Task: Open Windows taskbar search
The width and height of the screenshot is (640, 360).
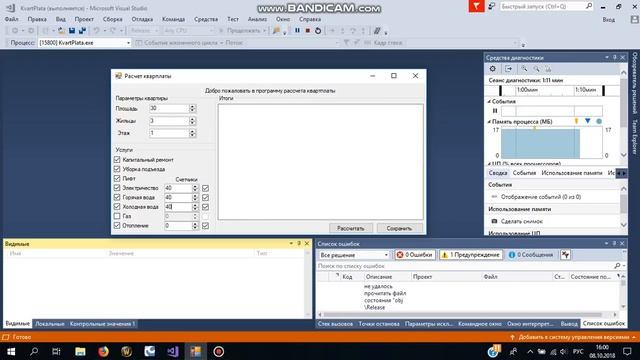Action: pyautogui.click(x=34, y=351)
